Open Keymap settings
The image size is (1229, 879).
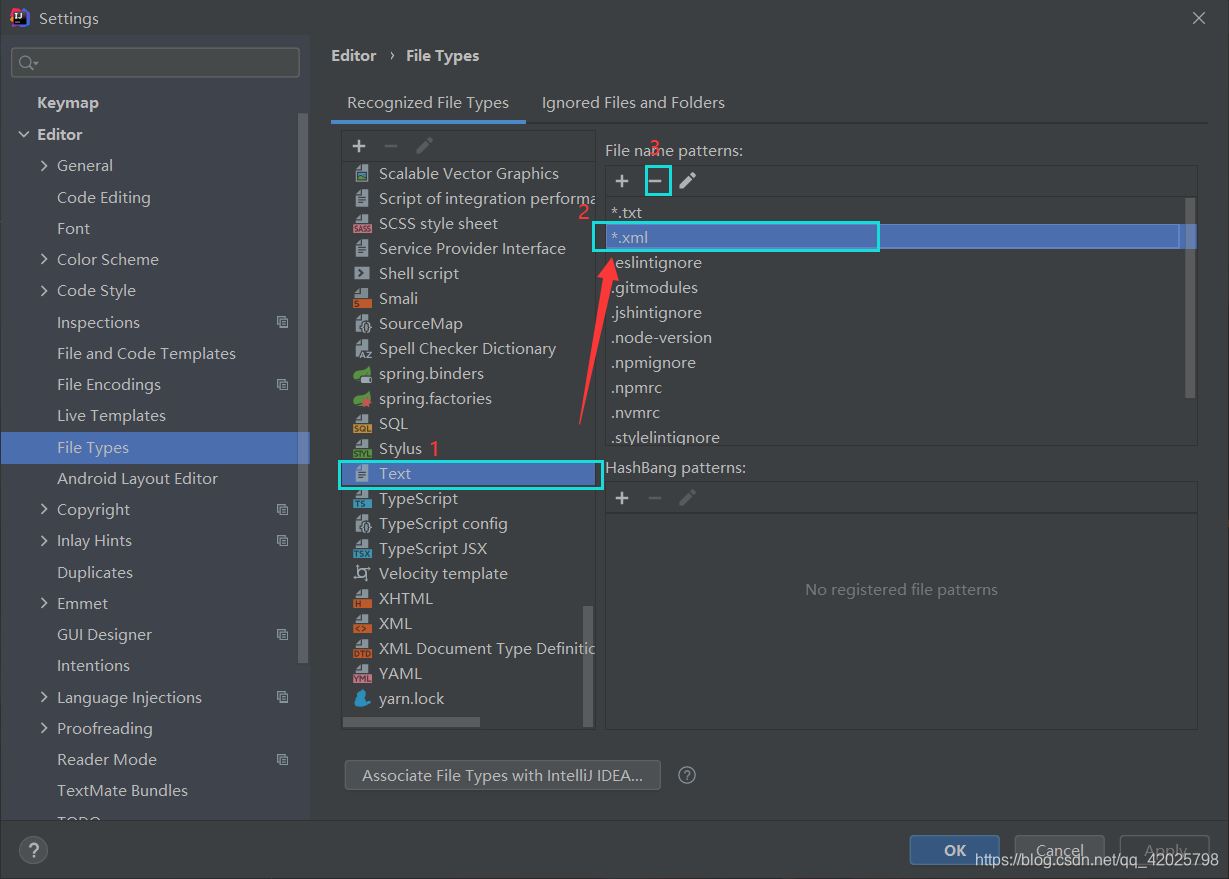(x=68, y=103)
